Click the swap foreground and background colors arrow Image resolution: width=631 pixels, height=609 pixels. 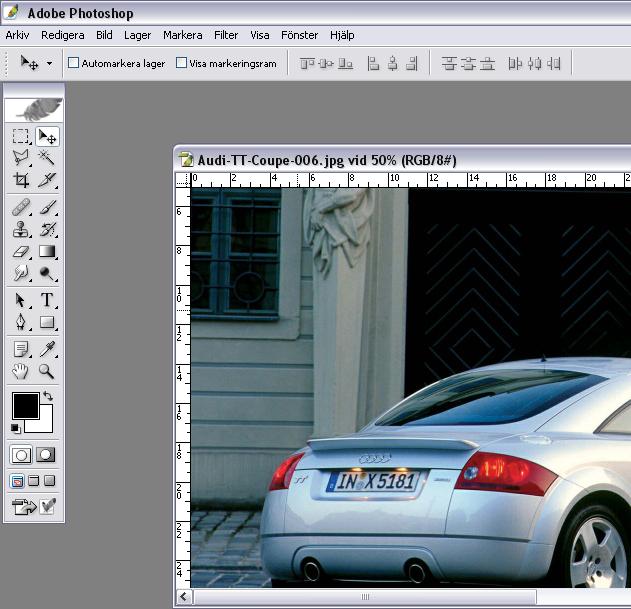click(x=48, y=396)
